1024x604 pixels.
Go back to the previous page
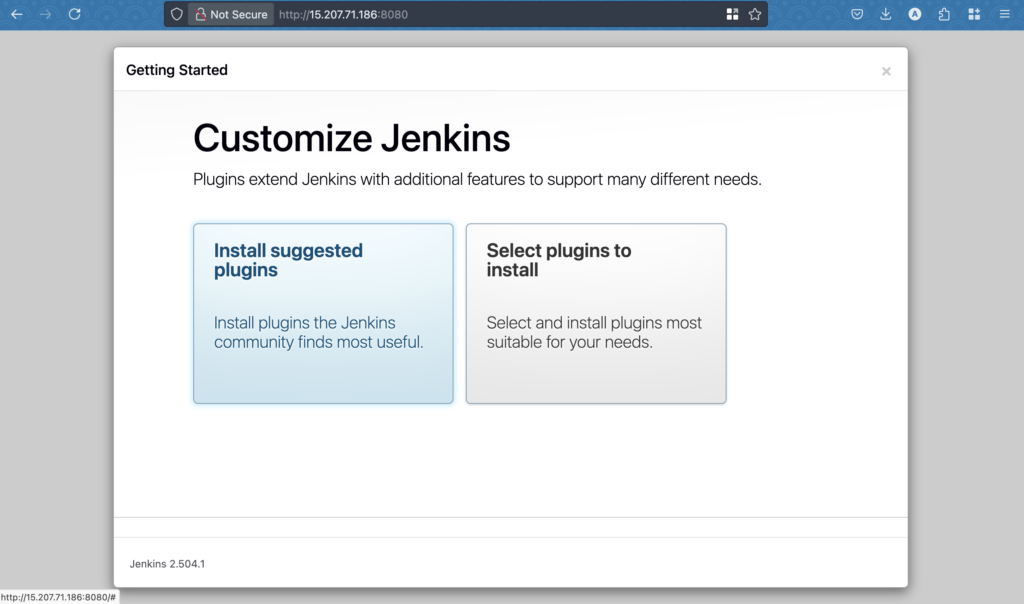(17, 14)
